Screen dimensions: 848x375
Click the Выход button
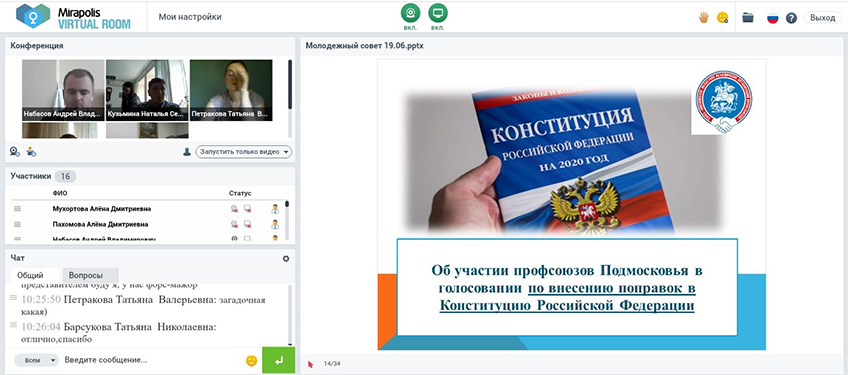(823, 18)
